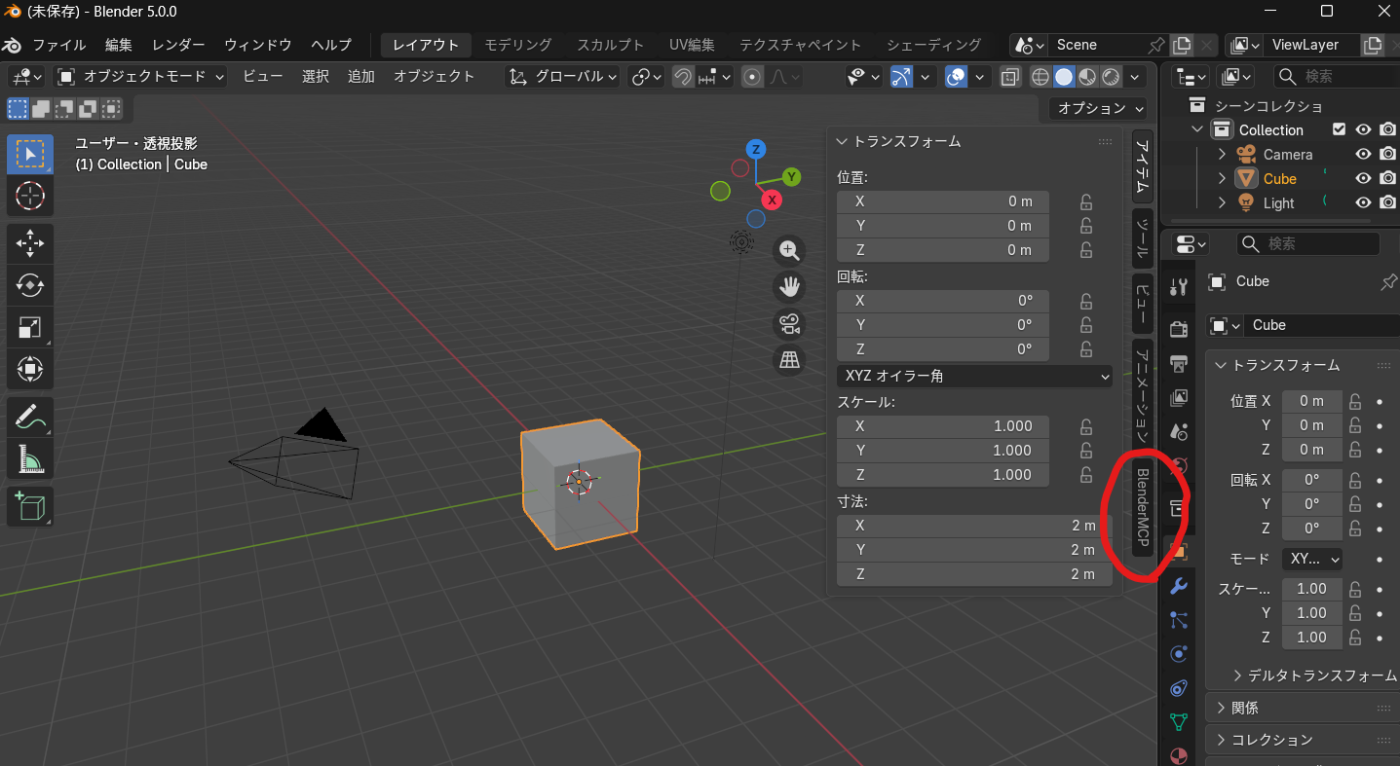Switch to the Sculpting workspace tab
The image size is (1400, 766).
(x=610, y=45)
